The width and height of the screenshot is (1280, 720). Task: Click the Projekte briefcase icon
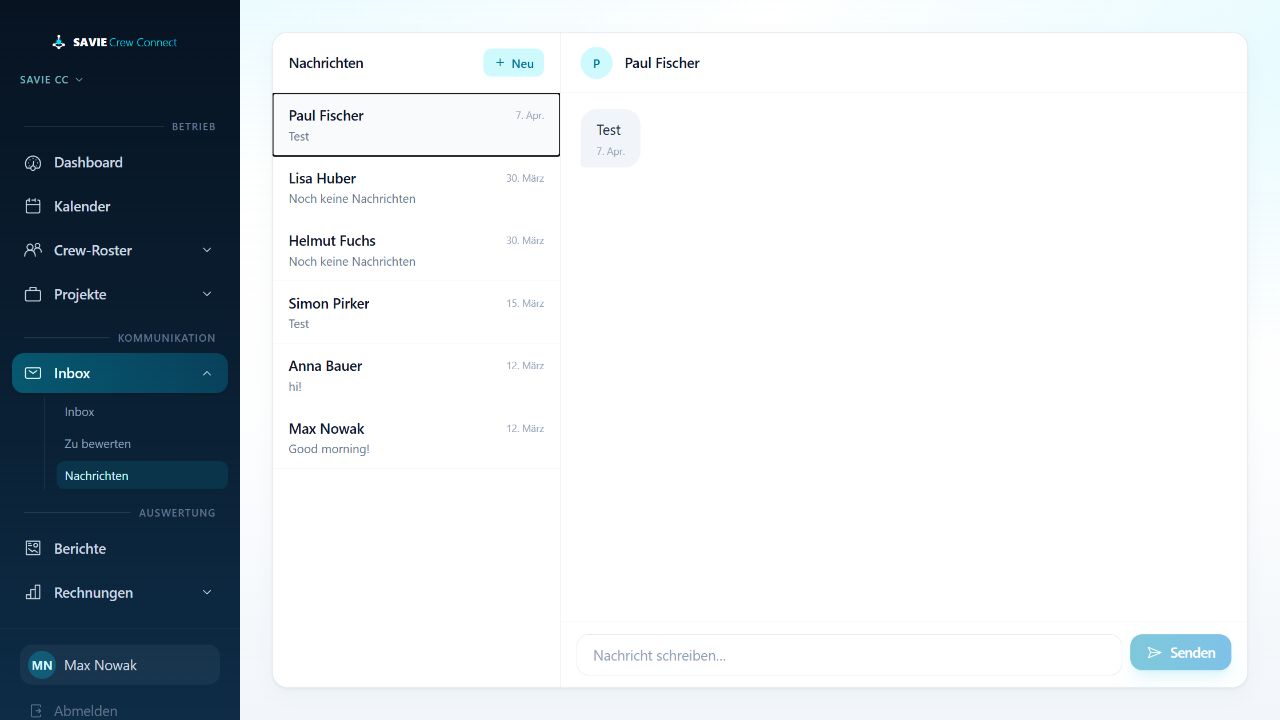pyautogui.click(x=33, y=294)
